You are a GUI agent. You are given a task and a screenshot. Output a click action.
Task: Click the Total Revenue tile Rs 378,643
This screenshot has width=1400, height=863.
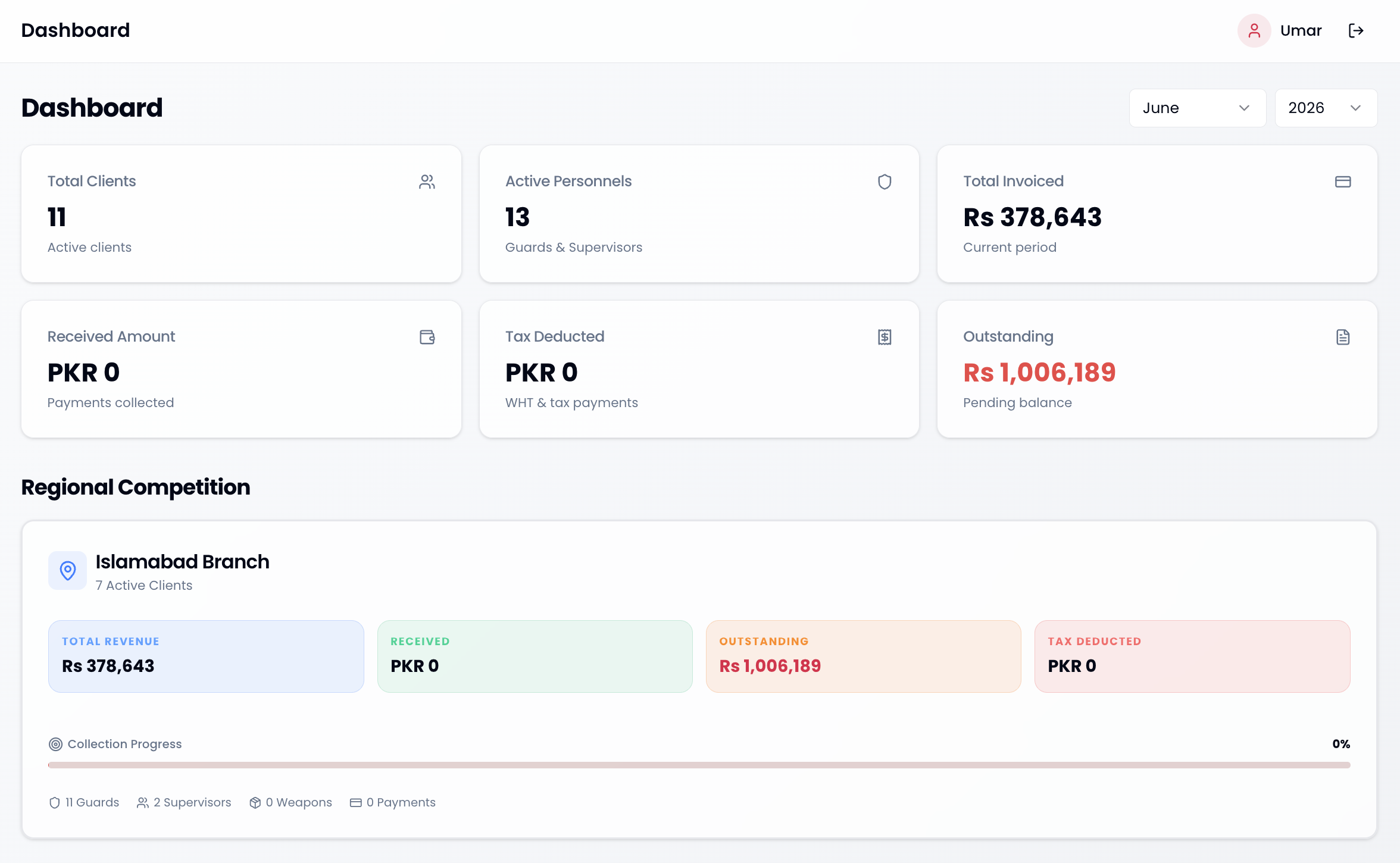click(x=206, y=656)
